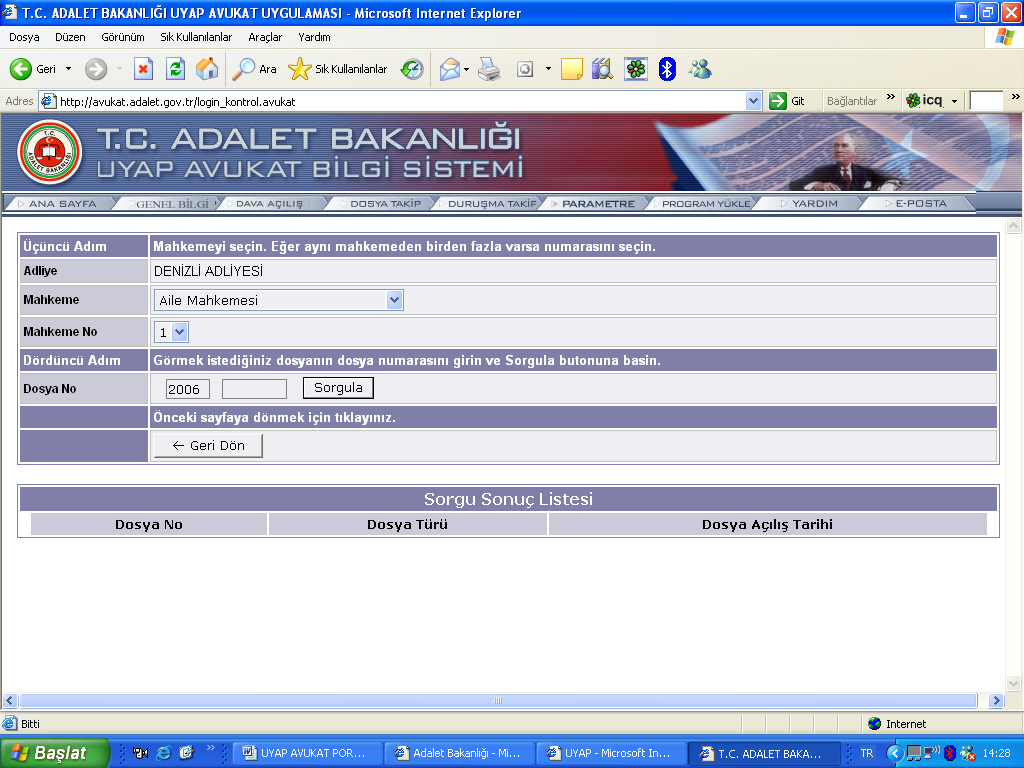Open the Geri back history dropdown arrow
The width and height of the screenshot is (1024, 768).
(x=68, y=69)
